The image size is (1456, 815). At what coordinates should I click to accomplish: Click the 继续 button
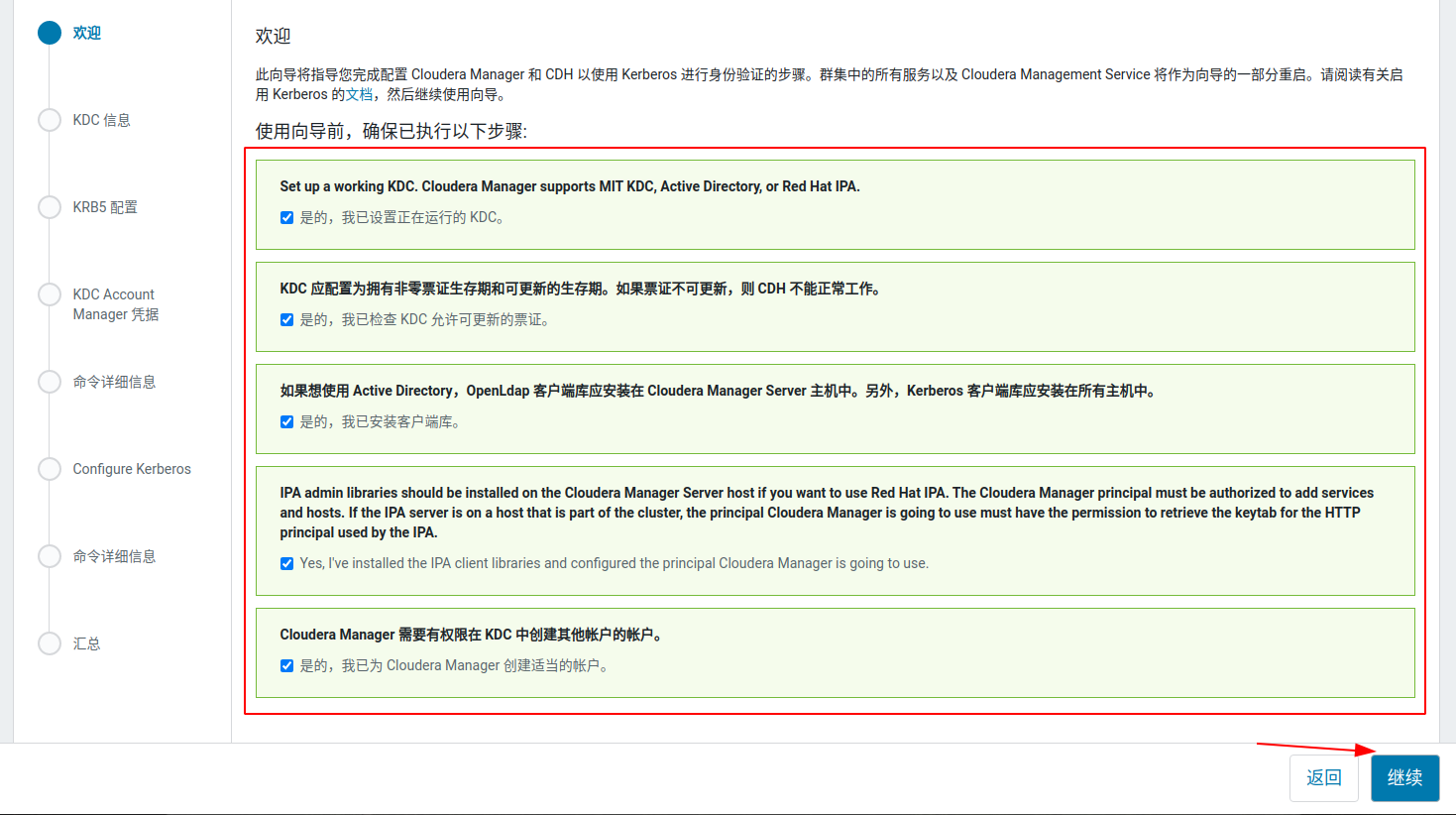[x=1404, y=778]
